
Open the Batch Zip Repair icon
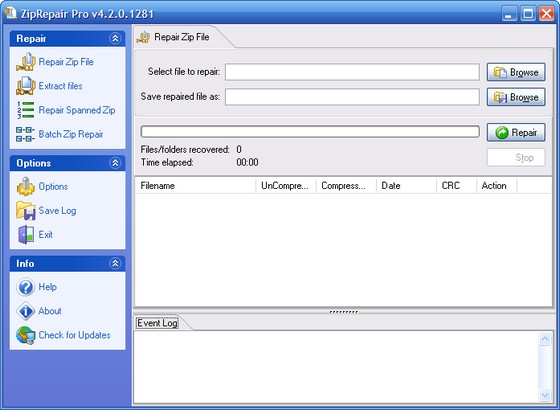click(25, 134)
